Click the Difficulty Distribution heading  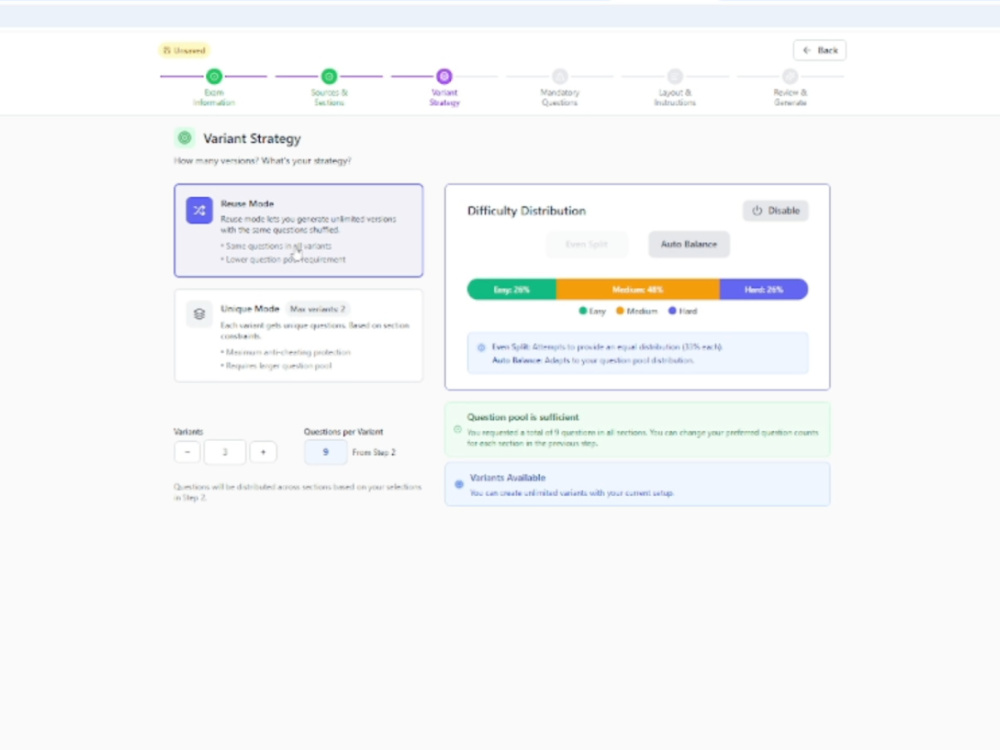[x=526, y=211]
